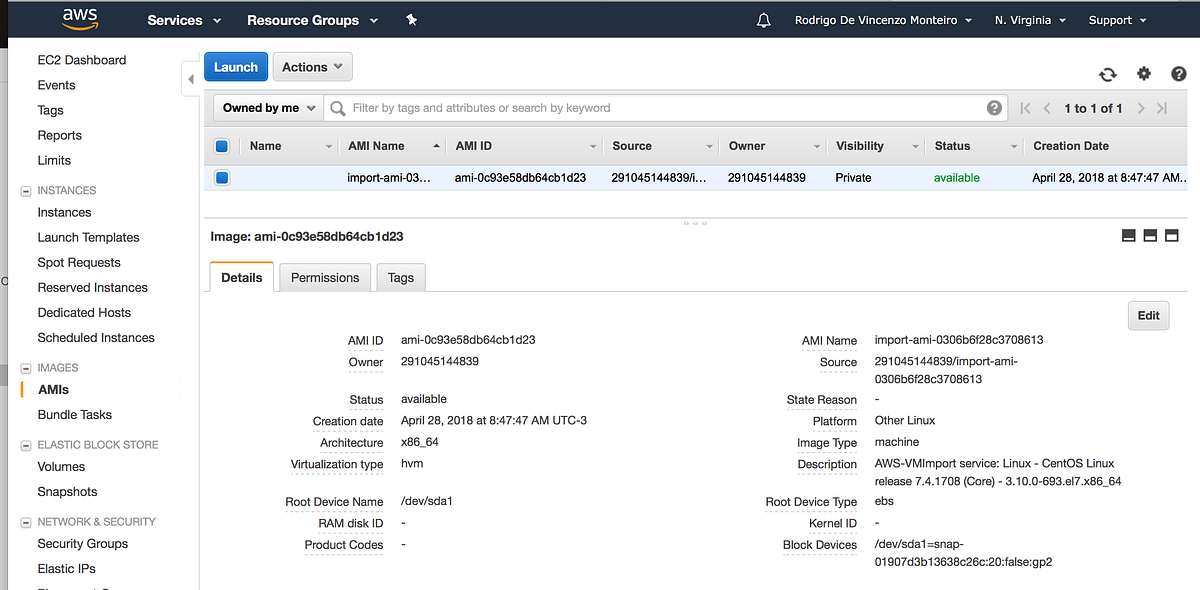Click the pinned favorites star icon
The width and height of the screenshot is (1200, 590).
pos(411,19)
